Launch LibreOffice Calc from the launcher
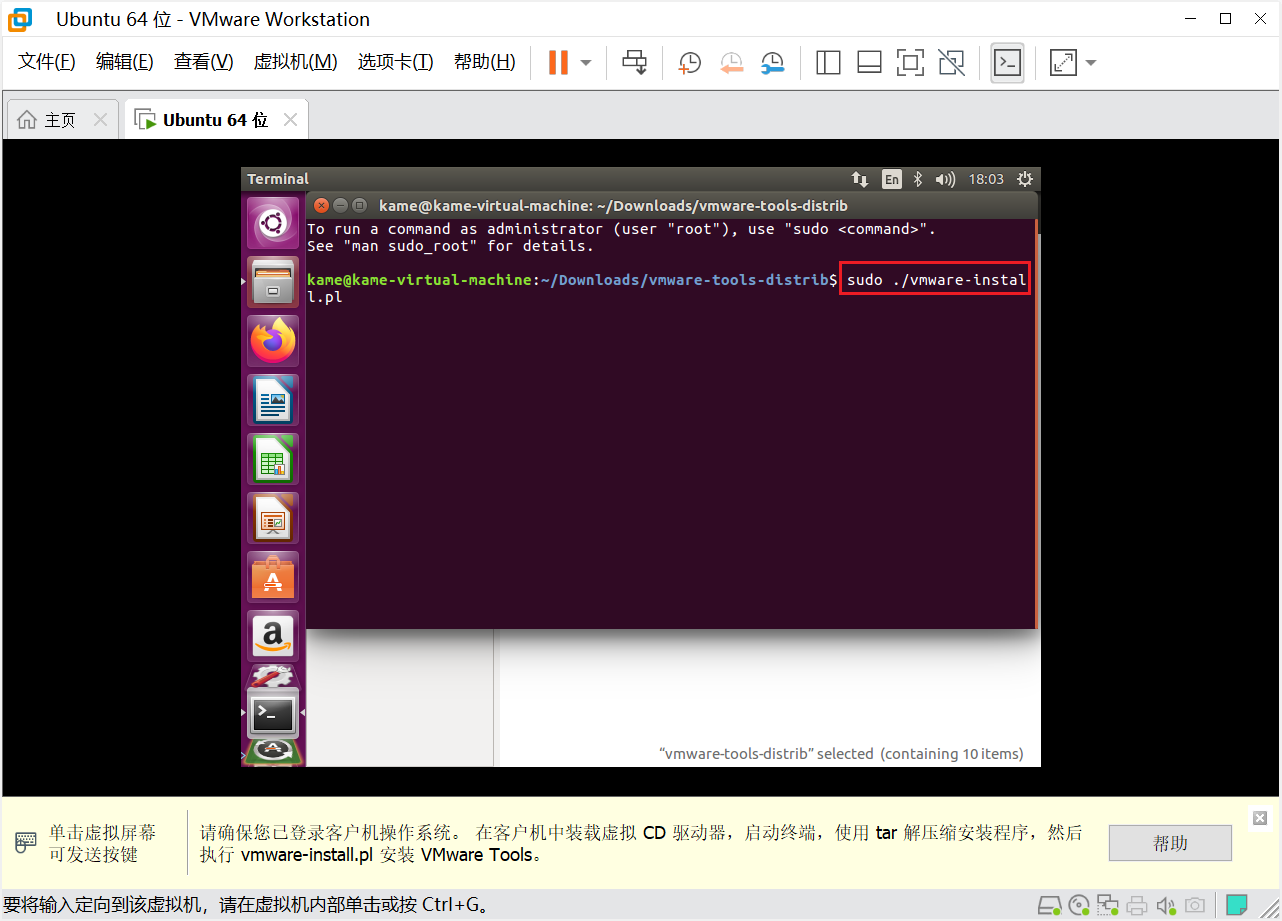Screen dimensions: 1282x921 coord(273,459)
